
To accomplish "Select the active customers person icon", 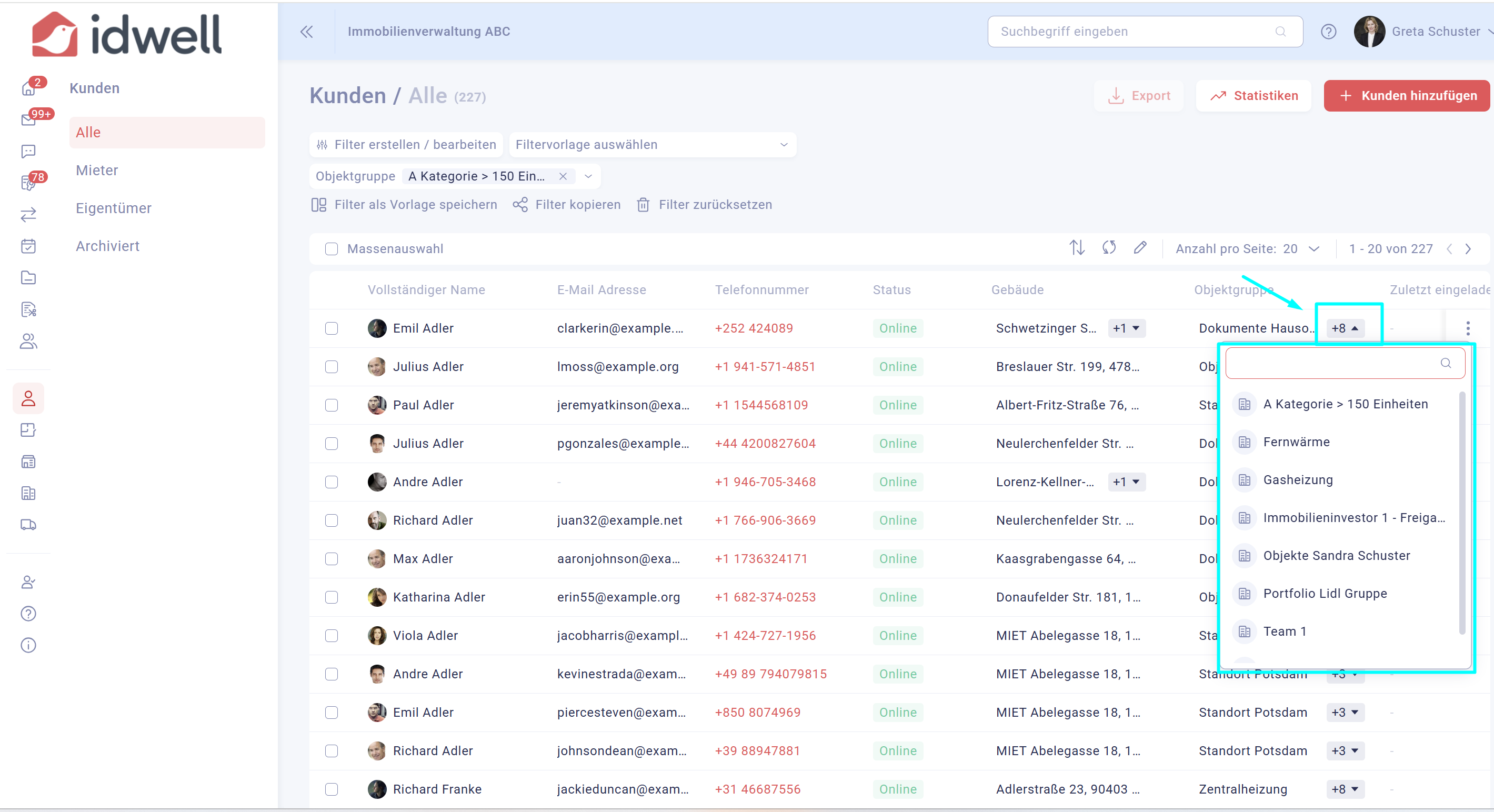I will click(28, 398).
